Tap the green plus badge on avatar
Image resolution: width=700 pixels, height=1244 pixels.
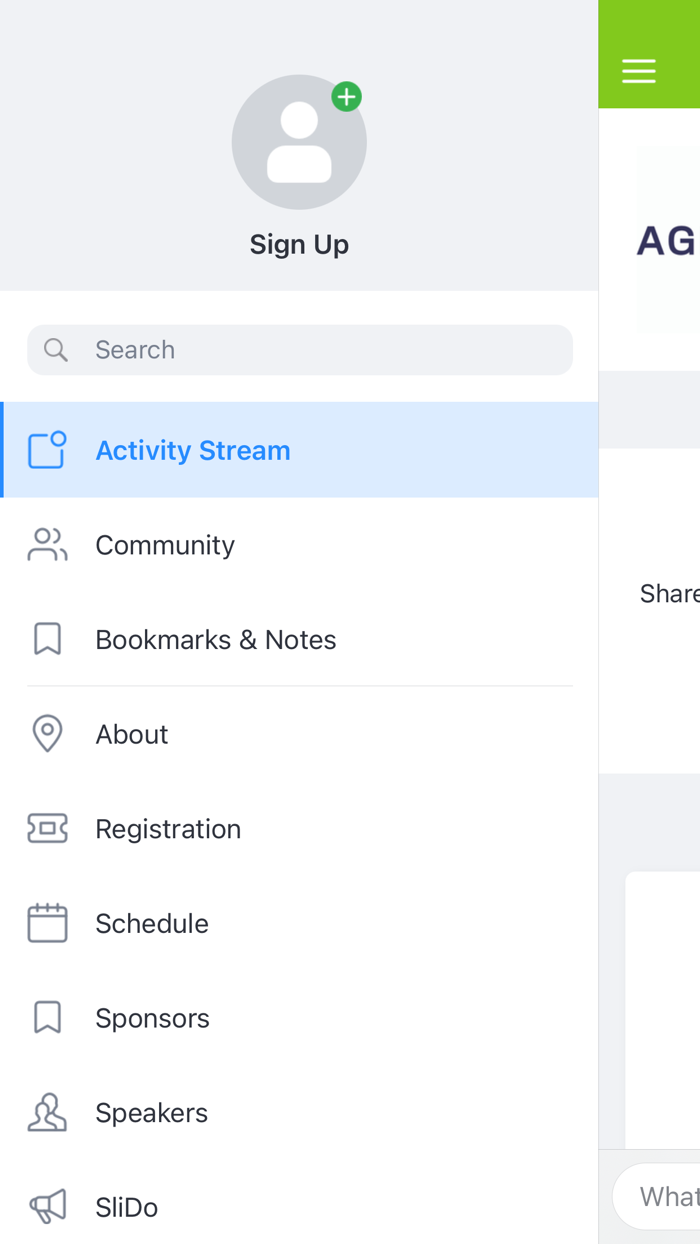346,97
